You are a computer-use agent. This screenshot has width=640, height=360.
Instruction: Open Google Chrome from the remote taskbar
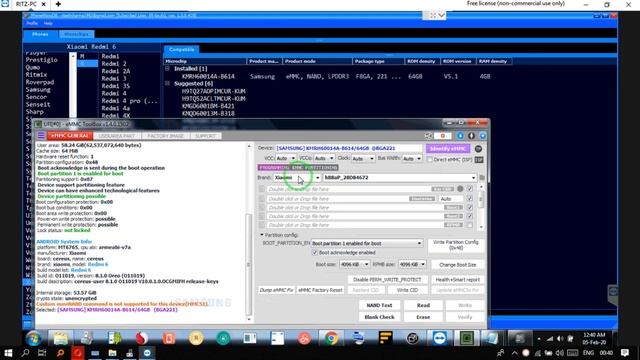pos(331,338)
